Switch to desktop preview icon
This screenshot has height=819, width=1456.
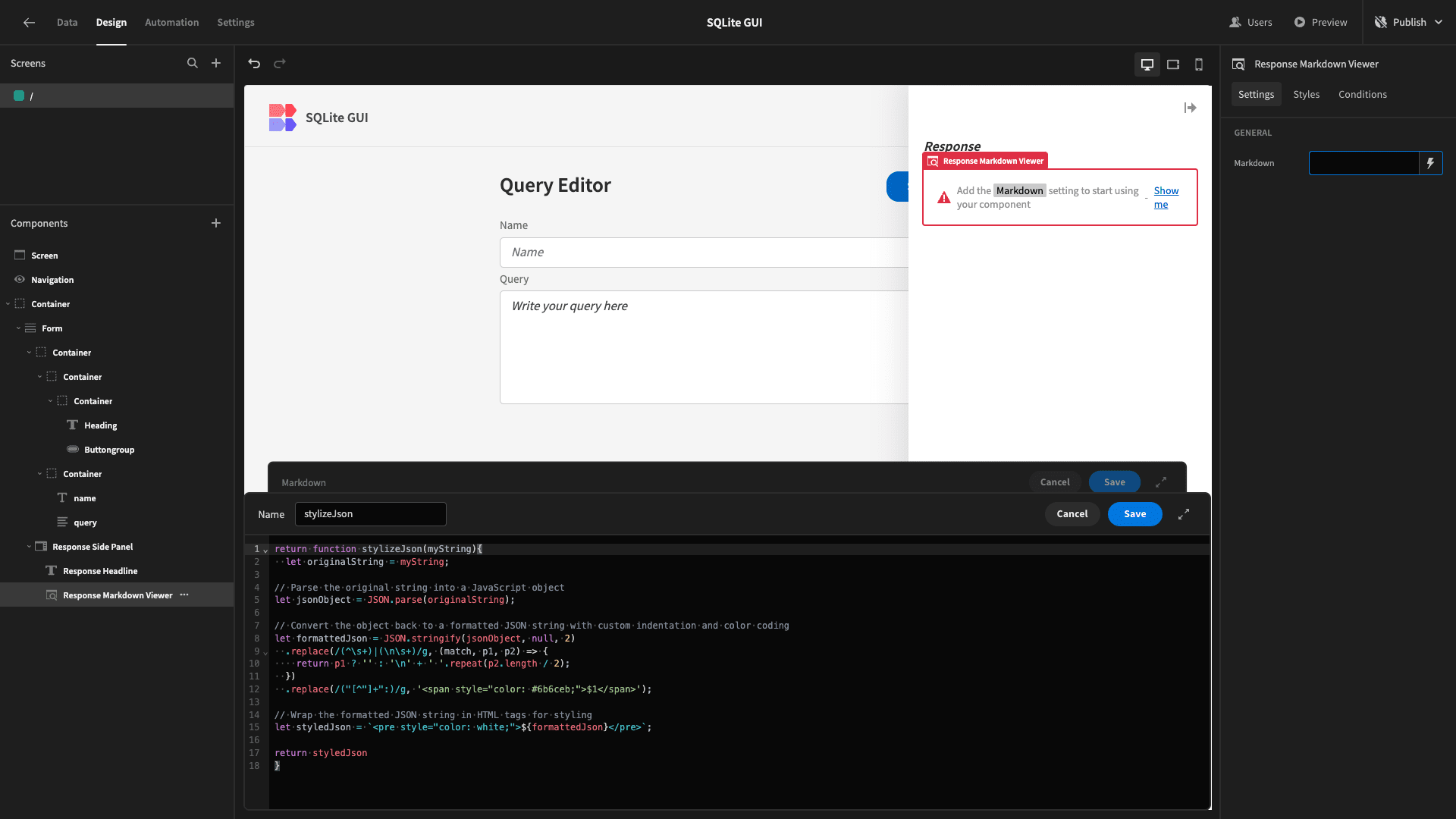pyautogui.click(x=1147, y=64)
